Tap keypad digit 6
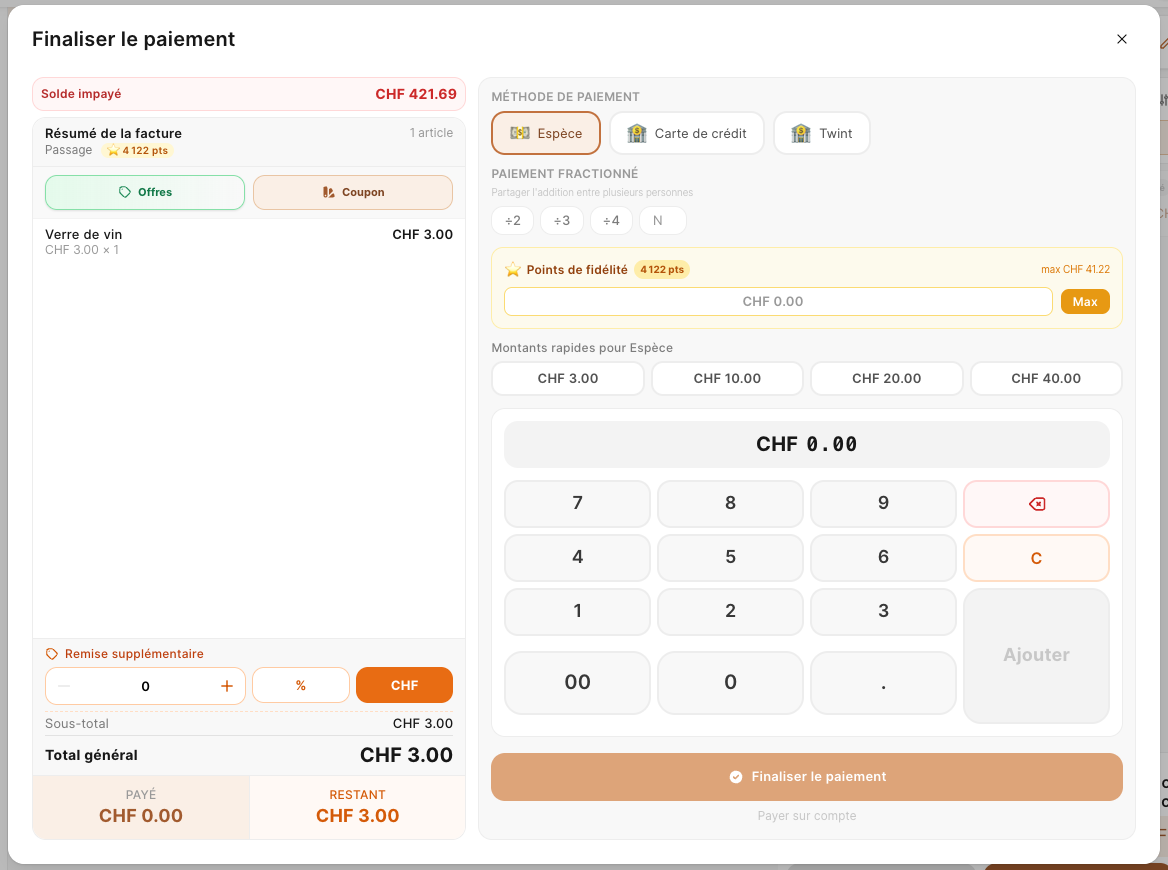The image size is (1168, 870). [x=883, y=557]
